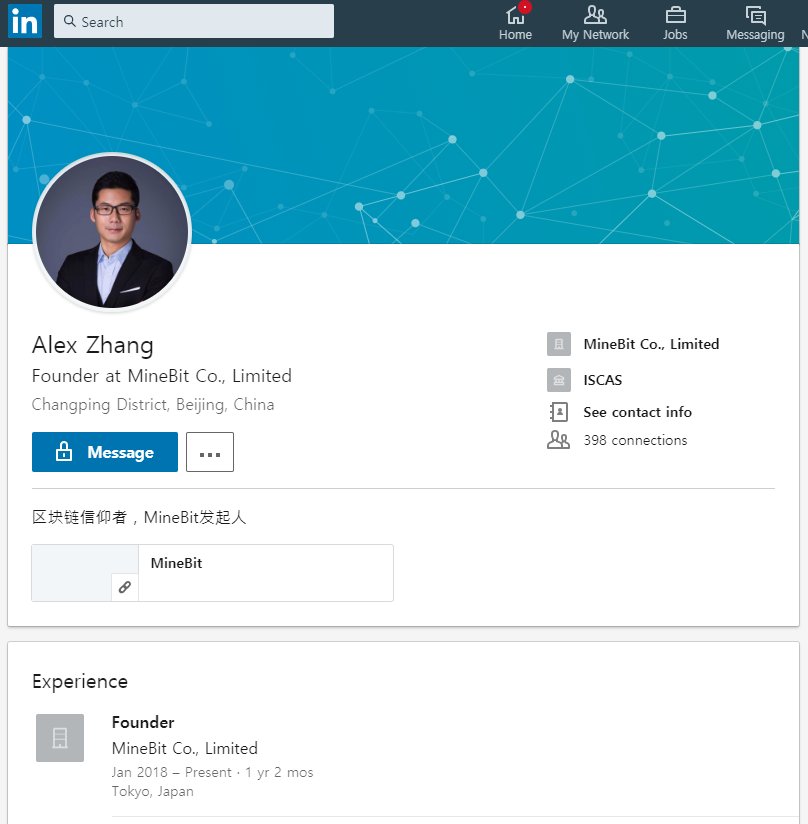Open the Jobs tab

click(675, 23)
